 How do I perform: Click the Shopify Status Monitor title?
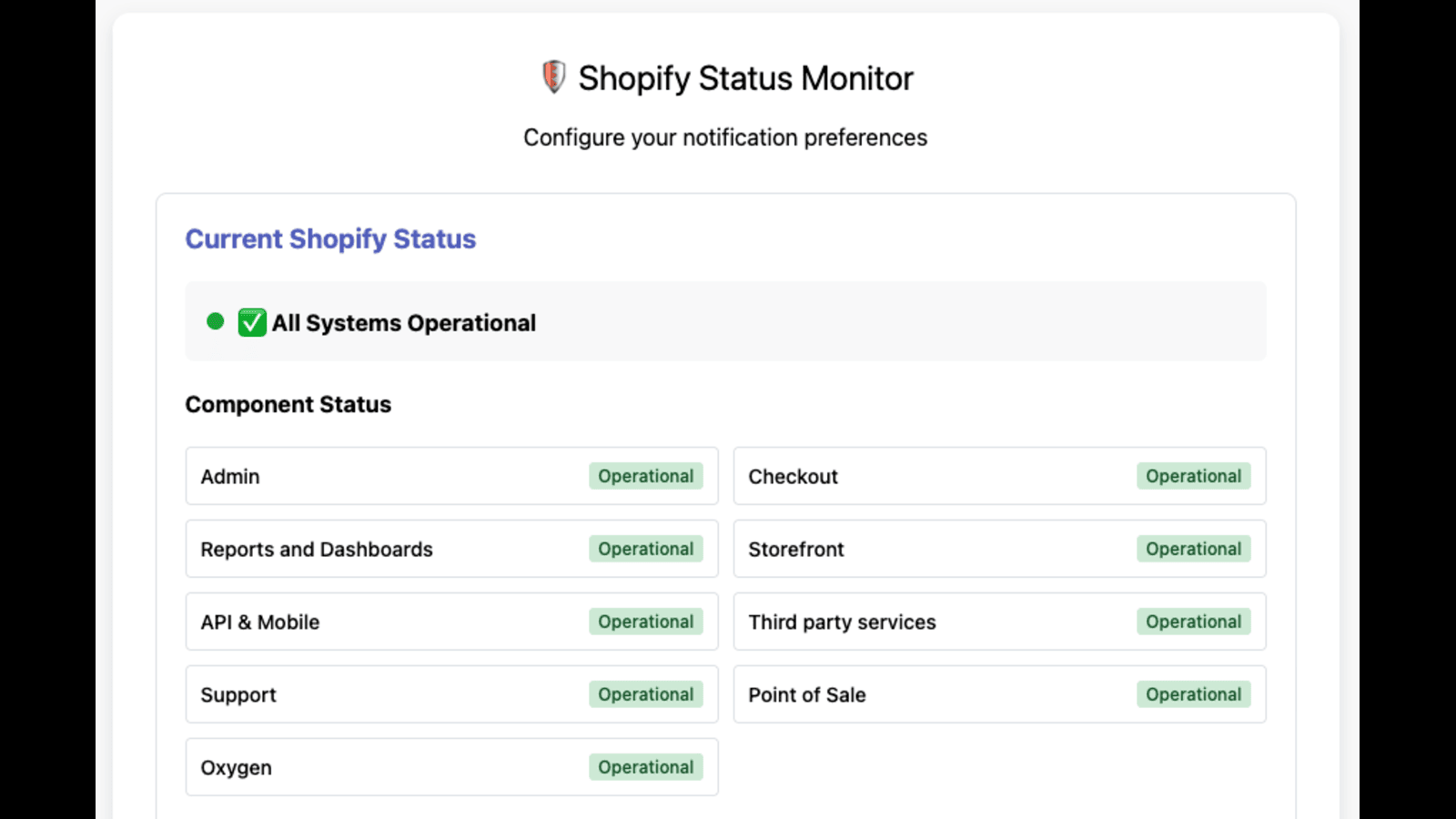coord(745,78)
